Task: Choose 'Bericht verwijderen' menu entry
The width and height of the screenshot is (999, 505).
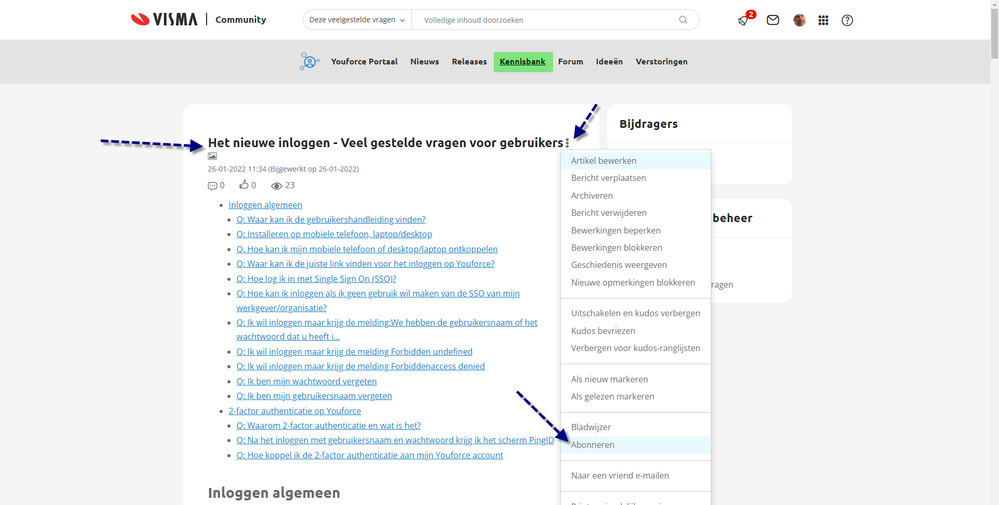Action: coord(636,213)
